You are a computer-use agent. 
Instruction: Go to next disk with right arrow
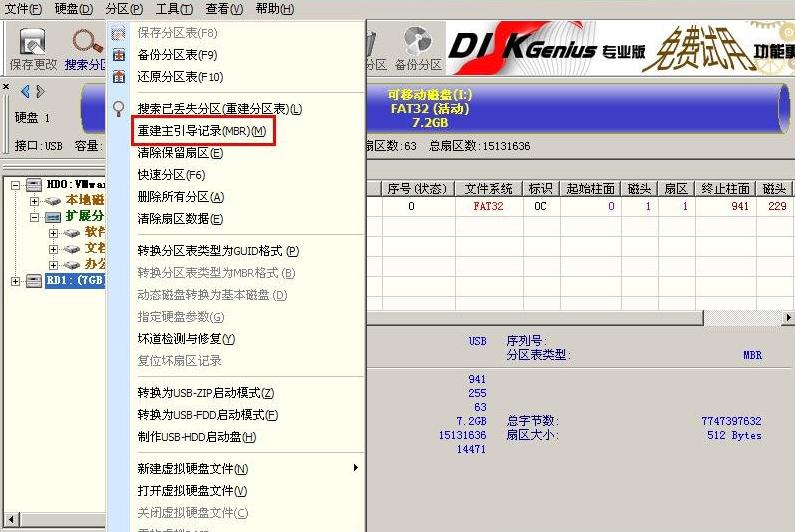click(39, 92)
